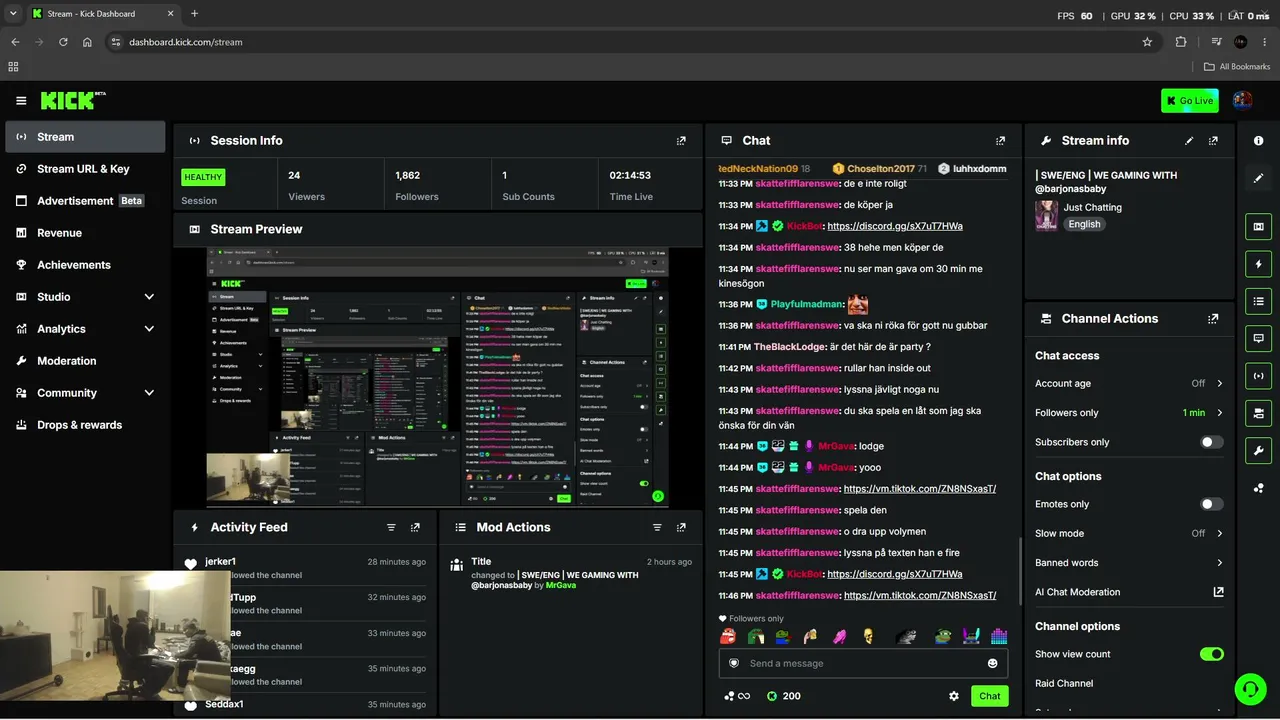The width and height of the screenshot is (1280, 720).
Task: Toggle the Stream Preview widget in the right rail
Action: [x=1258, y=227]
